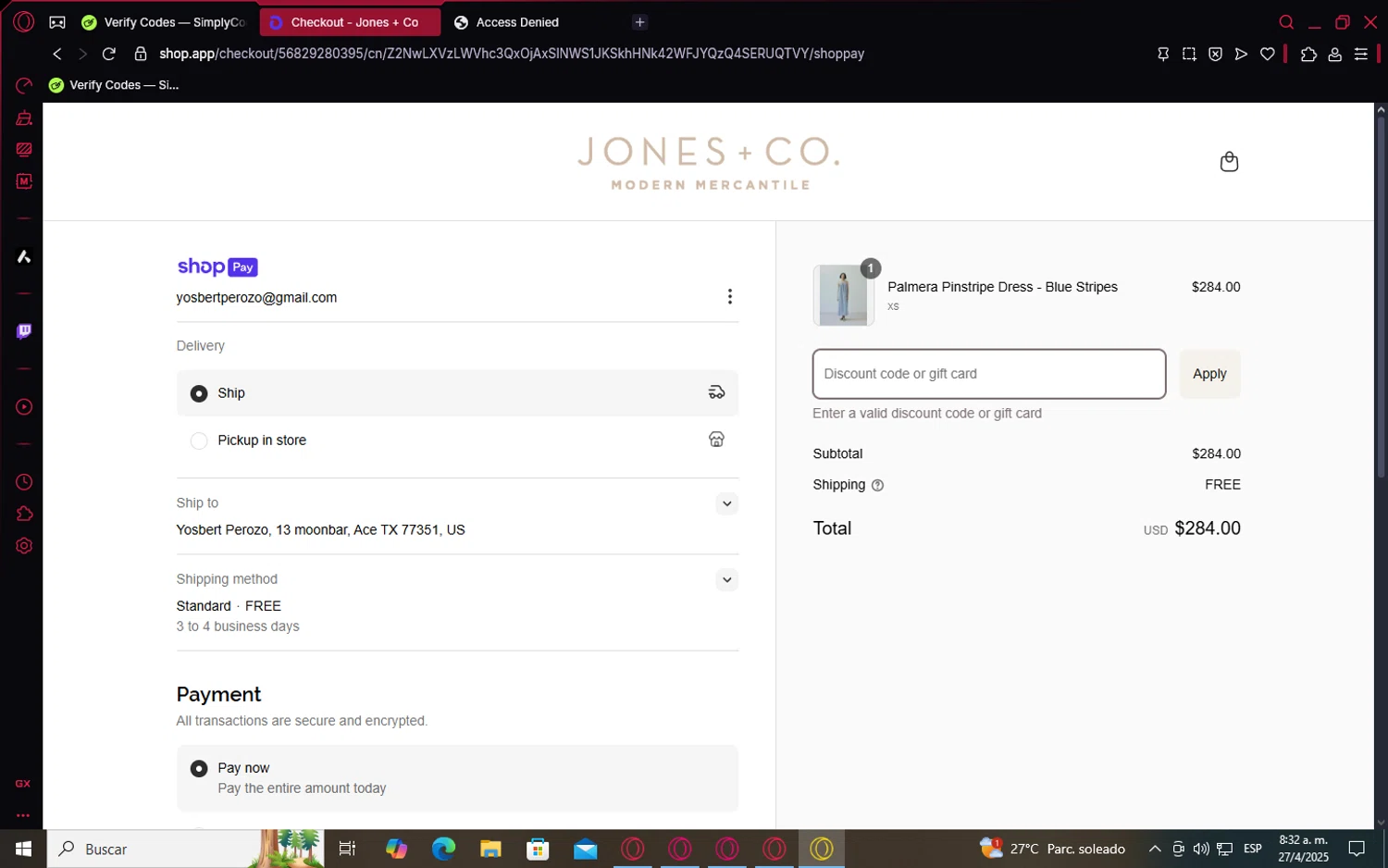Select Pickup in store option
The image size is (1388, 868).
pos(457,440)
